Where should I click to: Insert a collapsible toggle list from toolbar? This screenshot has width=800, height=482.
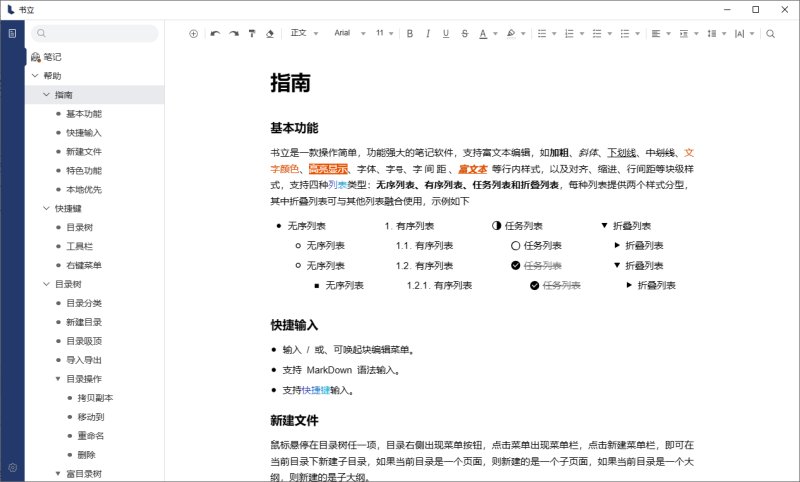[x=624, y=34]
